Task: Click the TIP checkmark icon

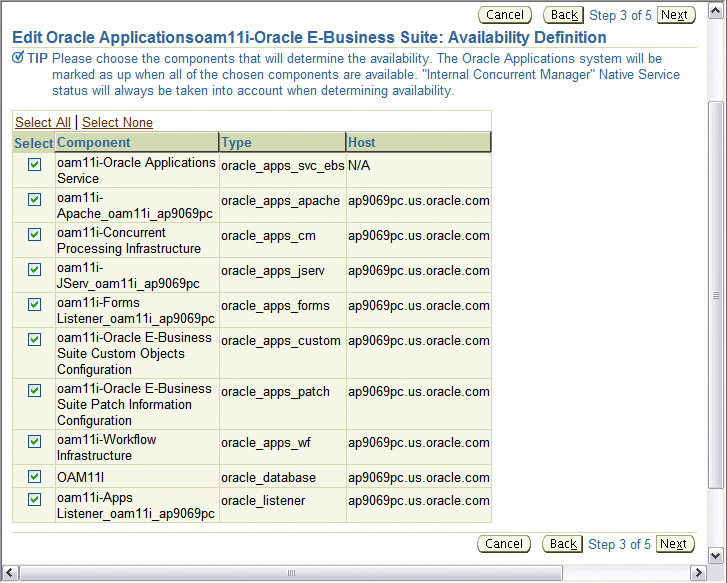Action: click(18, 58)
